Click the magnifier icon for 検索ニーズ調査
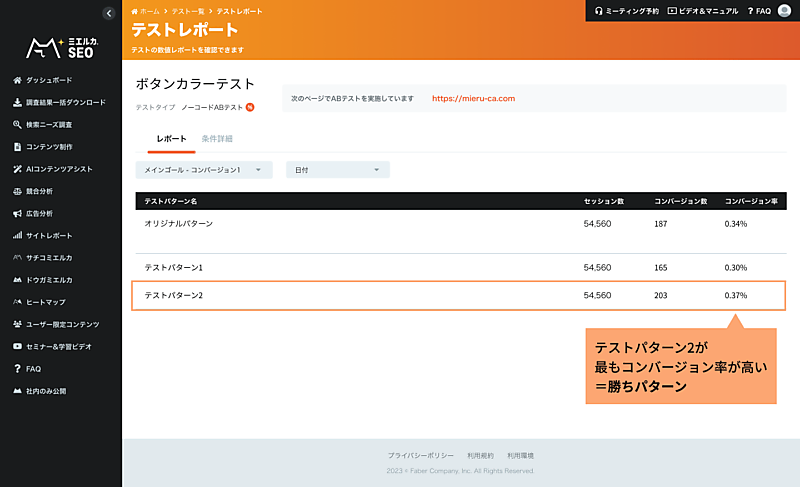Viewport: 800px width, 487px height. [17, 125]
